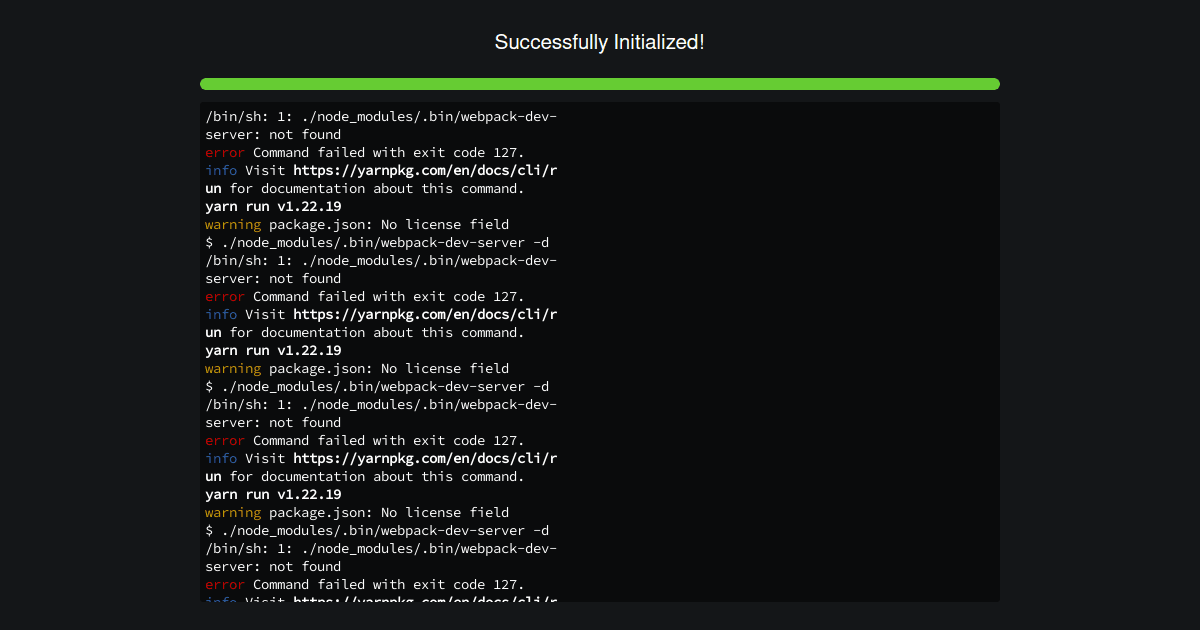Image resolution: width=1200 pixels, height=630 pixels.
Task: Click the third red "error" label
Action: (x=225, y=440)
